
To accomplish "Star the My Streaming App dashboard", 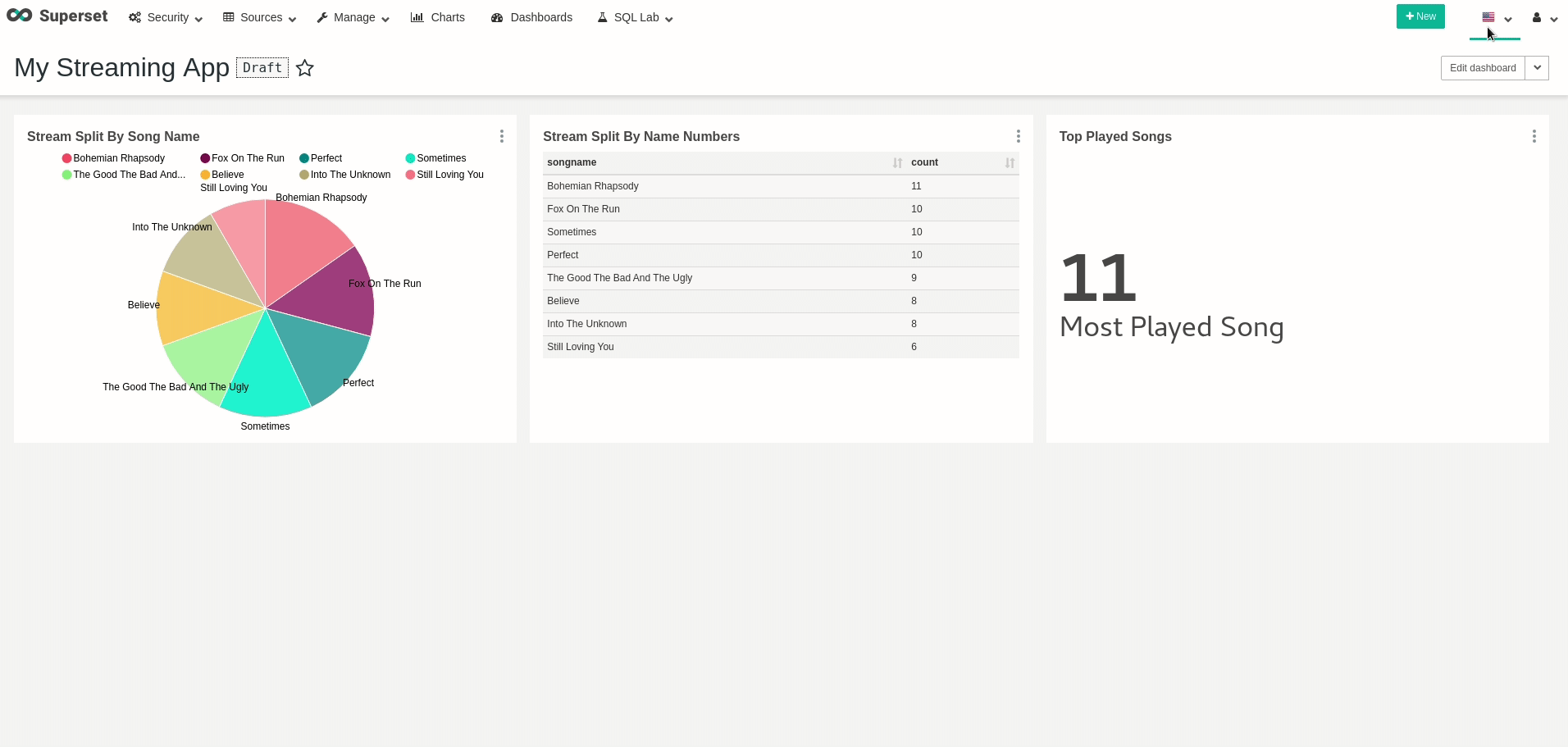I will [305, 68].
